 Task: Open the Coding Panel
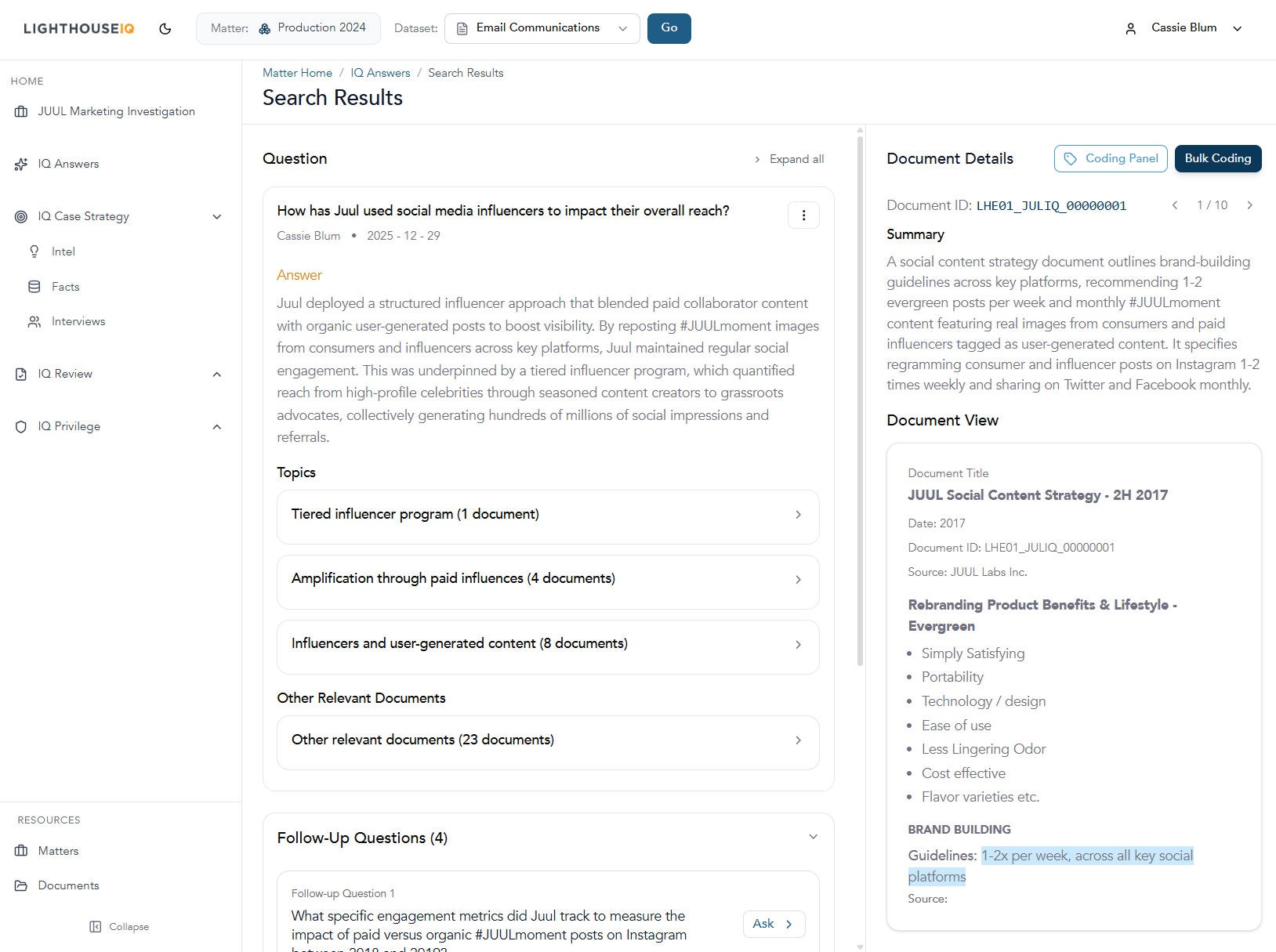point(1111,158)
